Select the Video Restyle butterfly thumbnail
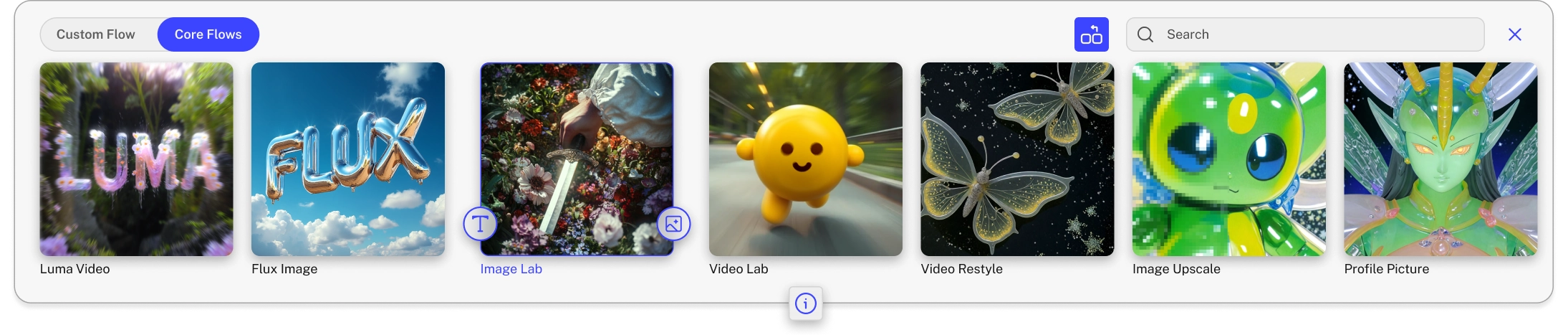 point(1017,159)
